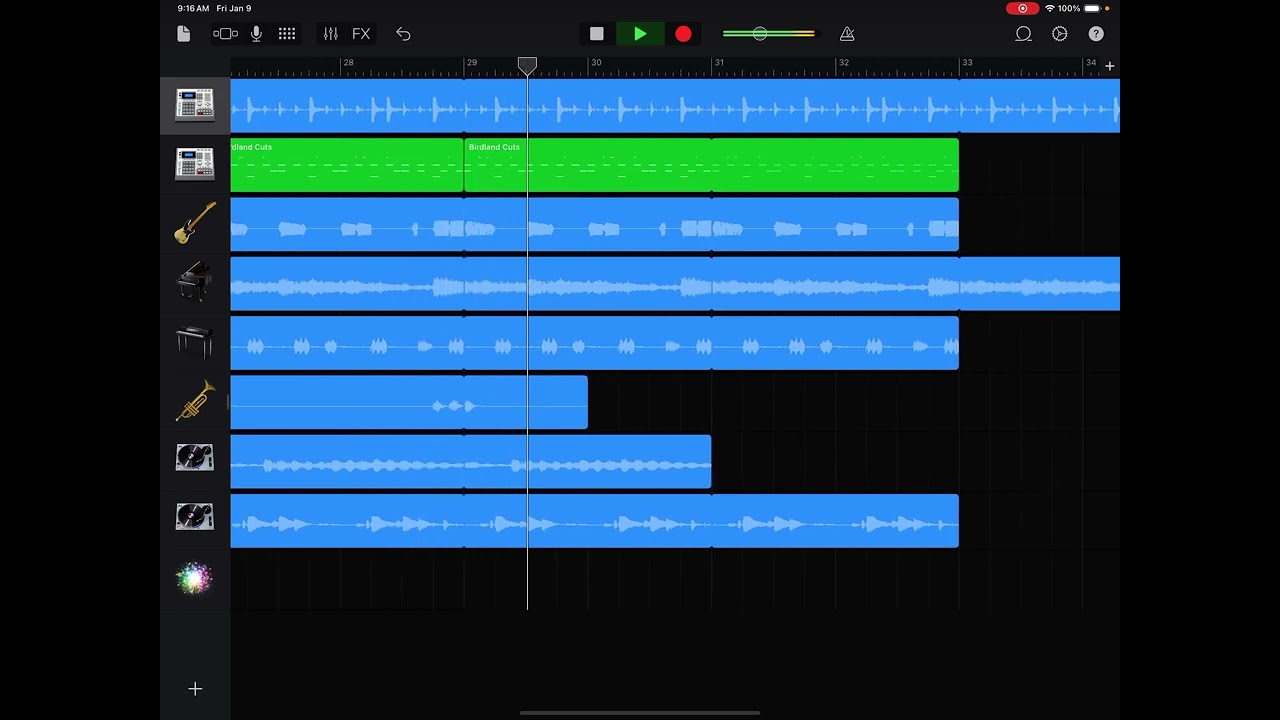Undo the last action arrow
This screenshot has height=720, width=1280.
[403, 34]
